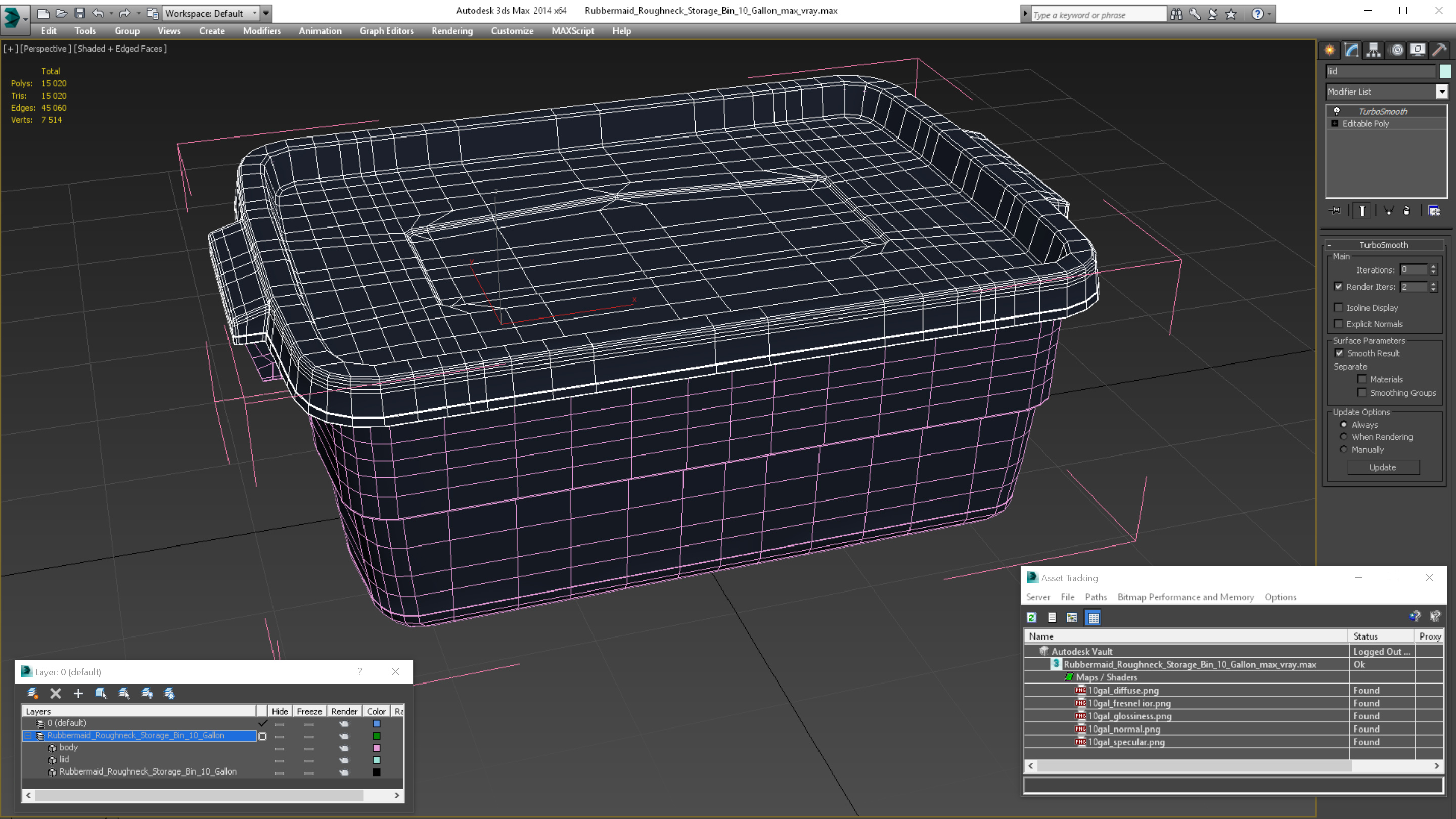Open the Display command panel tab

tap(1418, 51)
